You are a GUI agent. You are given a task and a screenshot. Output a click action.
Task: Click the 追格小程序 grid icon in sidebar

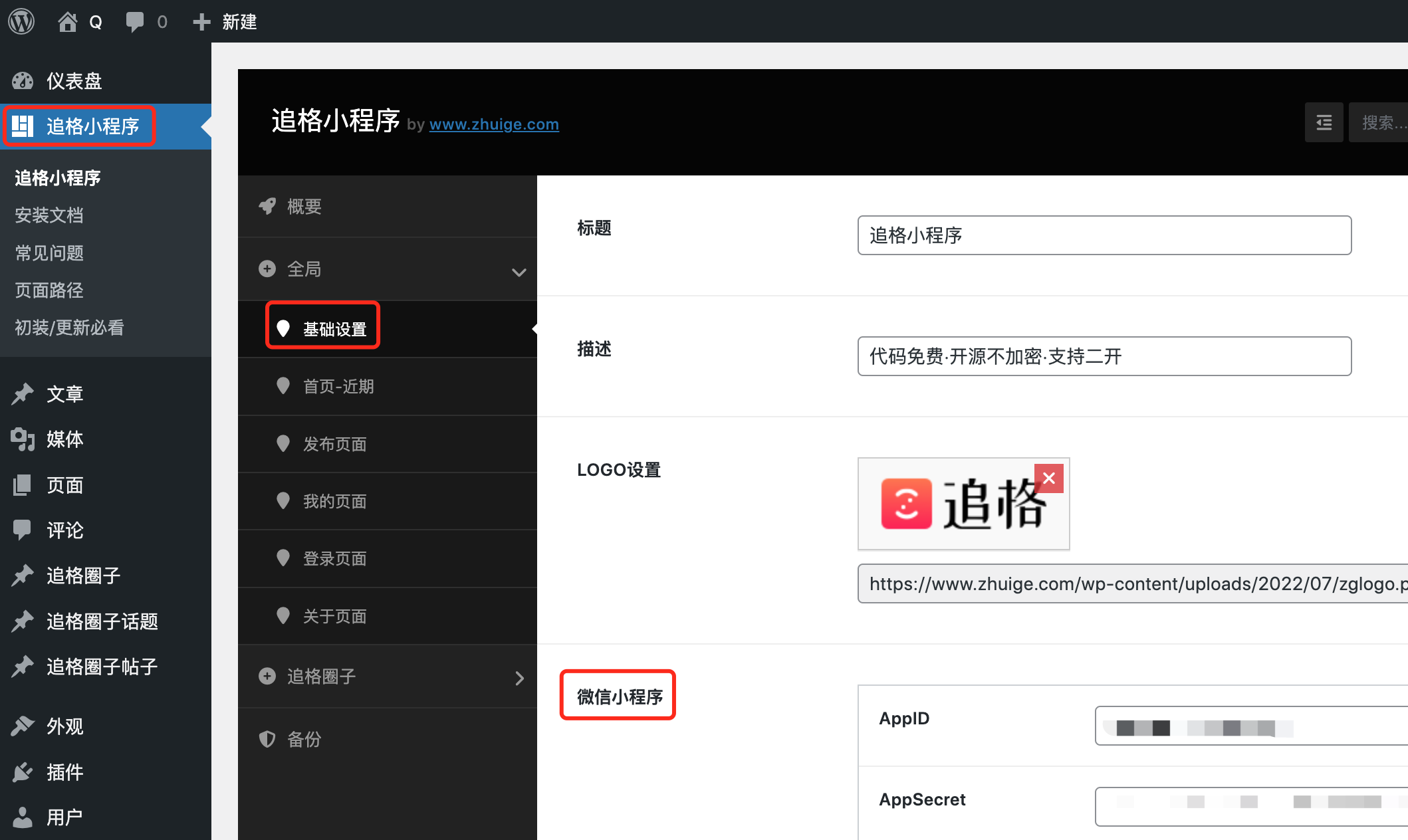click(x=23, y=126)
